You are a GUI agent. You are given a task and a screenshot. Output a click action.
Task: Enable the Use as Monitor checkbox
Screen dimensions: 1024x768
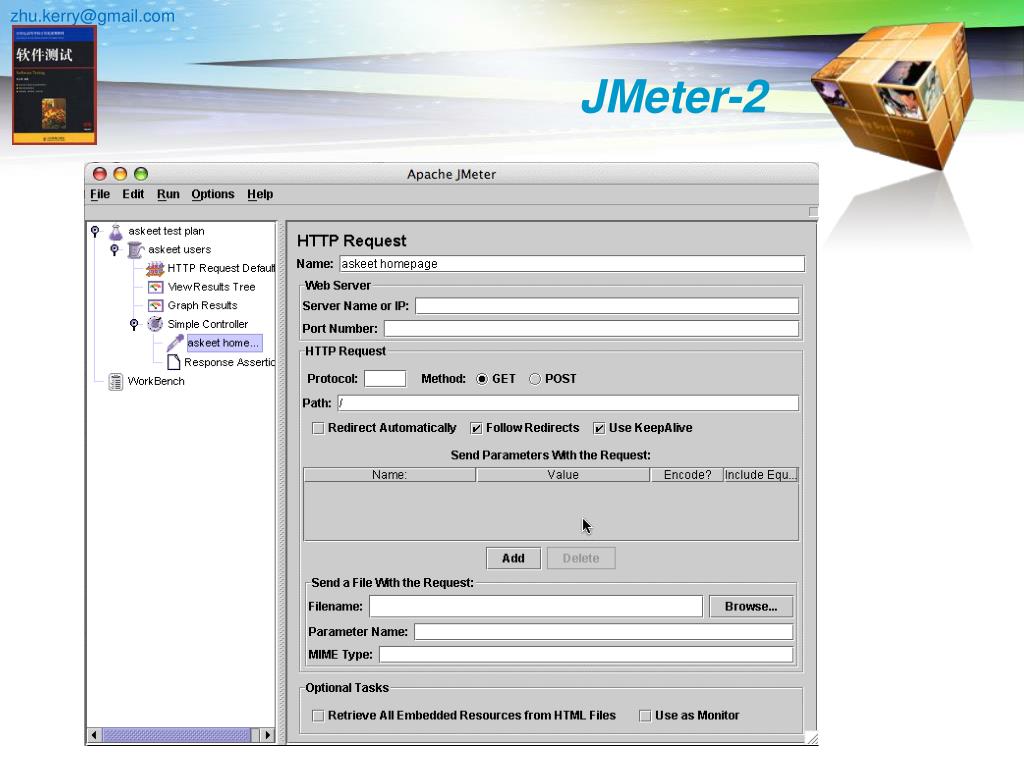645,716
